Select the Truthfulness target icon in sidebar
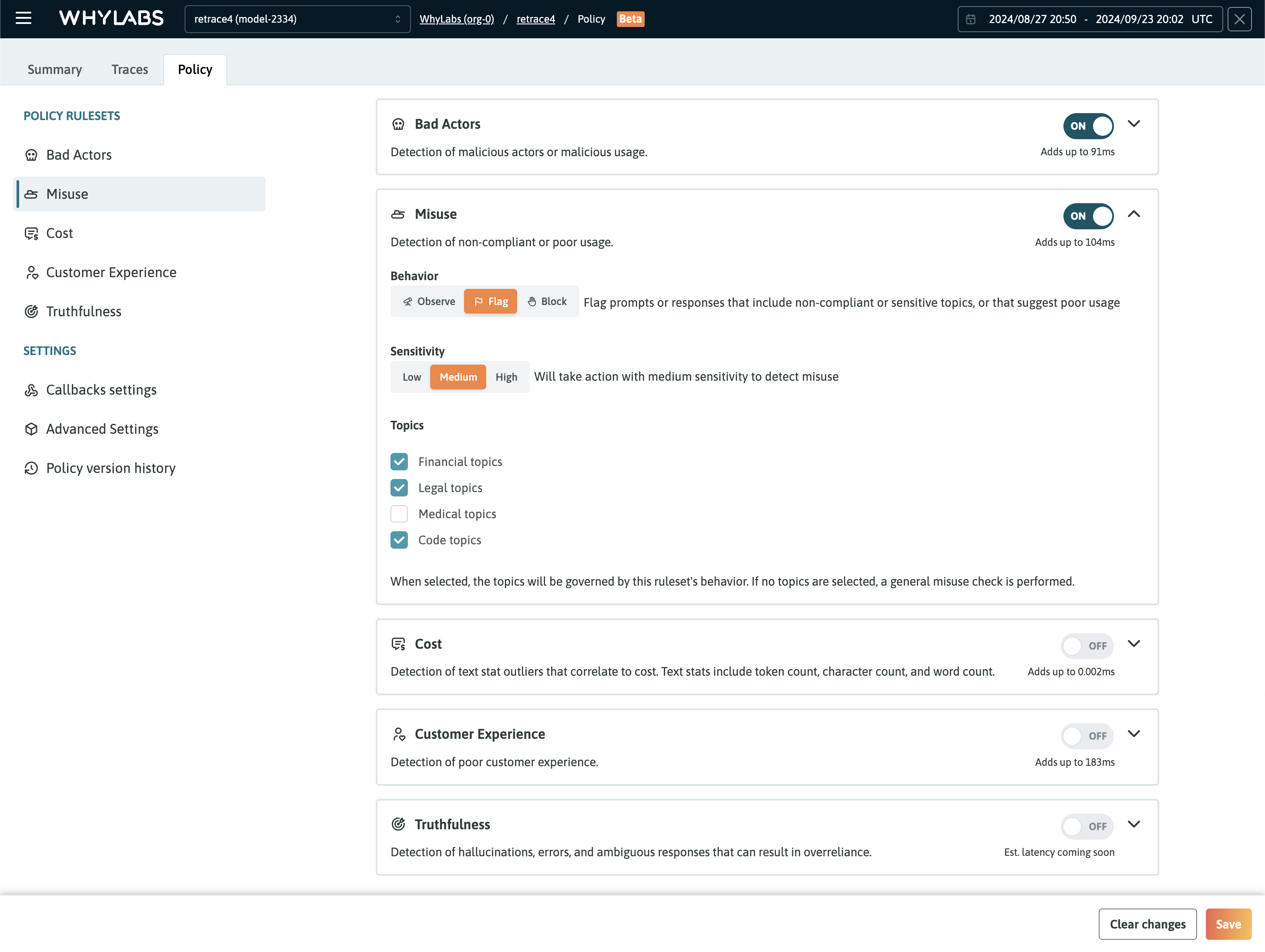Viewport: 1265px width, 952px height. point(33,312)
